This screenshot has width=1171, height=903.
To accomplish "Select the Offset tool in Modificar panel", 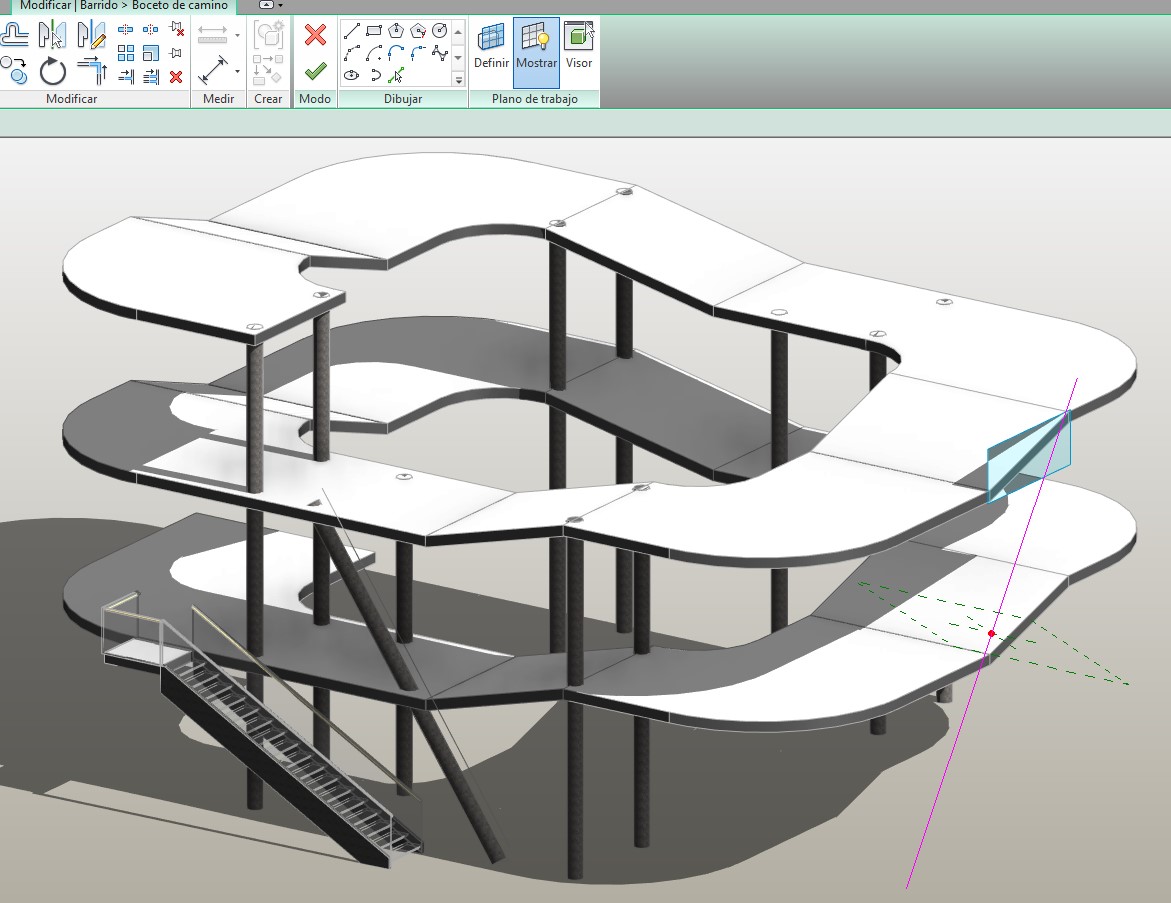I will coord(14,35).
